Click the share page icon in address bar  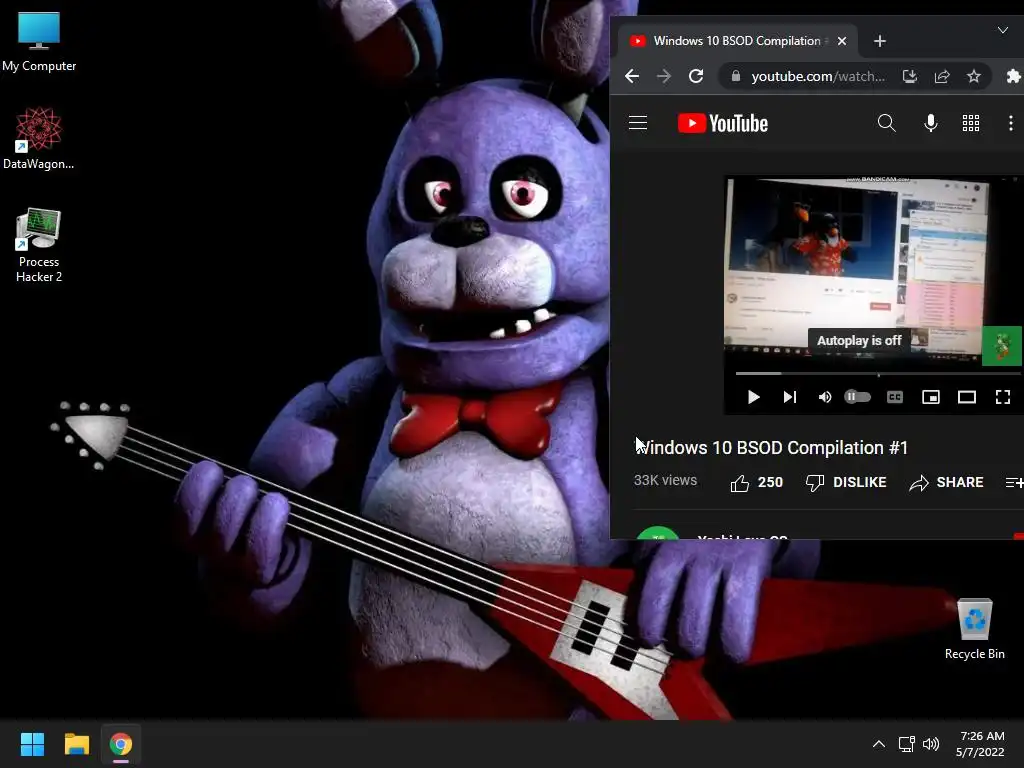pyautogui.click(x=942, y=76)
